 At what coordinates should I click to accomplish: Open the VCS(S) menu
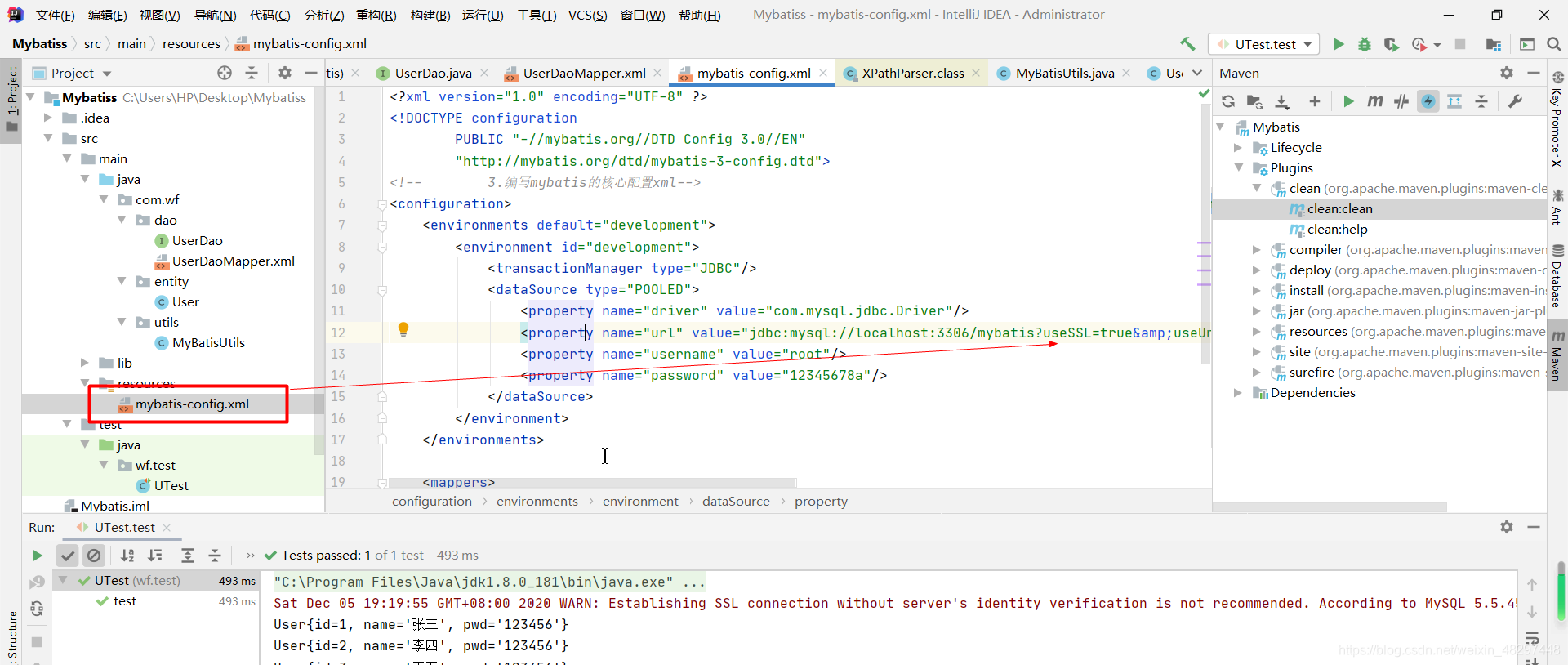click(x=588, y=15)
